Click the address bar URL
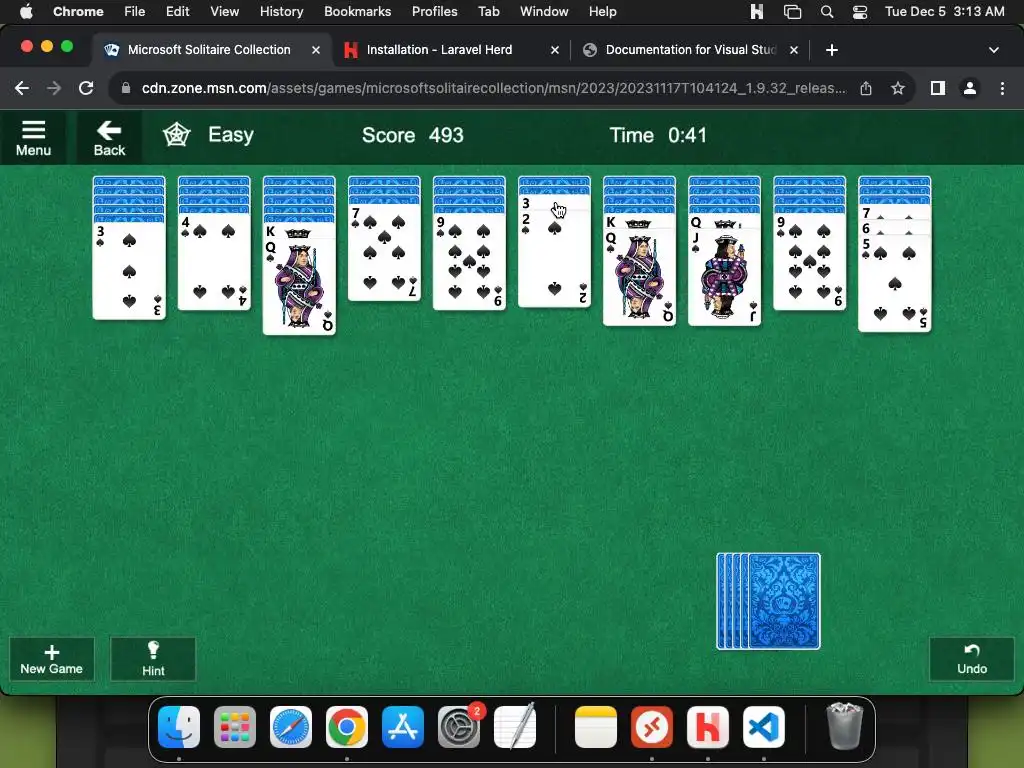This screenshot has width=1024, height=768. (x=493, y=88)
